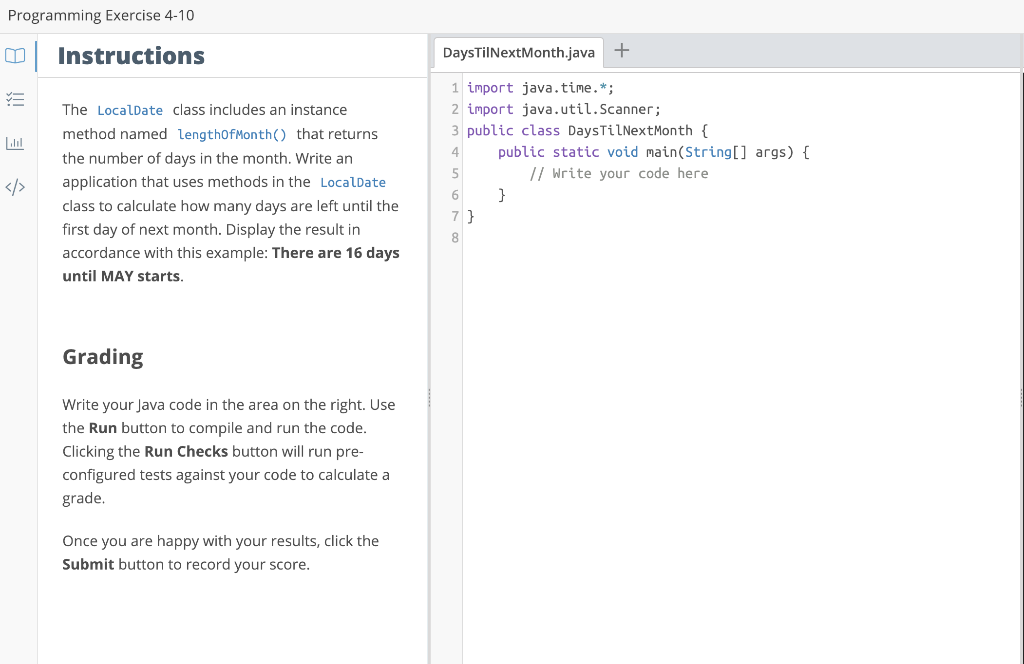
Task: Click the panel divider between instructions and editor
Action: (x=430, y=397)
